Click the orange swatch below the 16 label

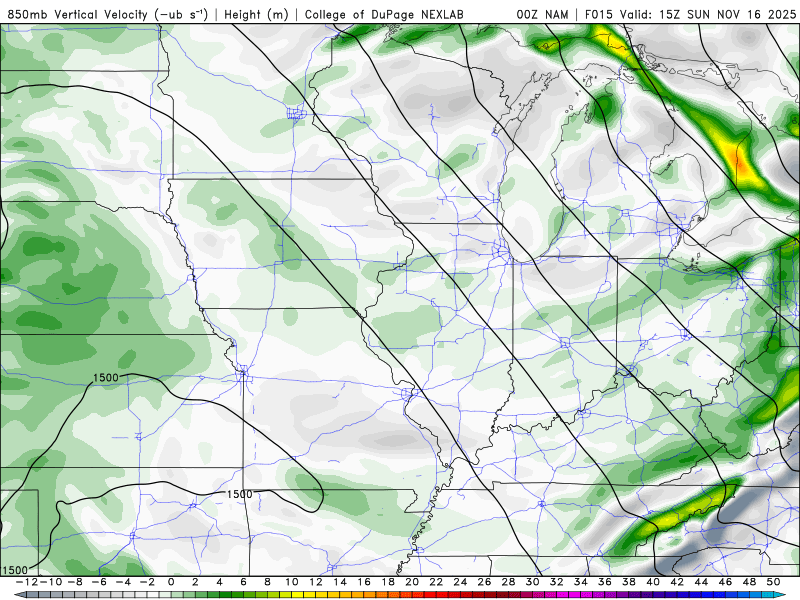tap(370, 595)
